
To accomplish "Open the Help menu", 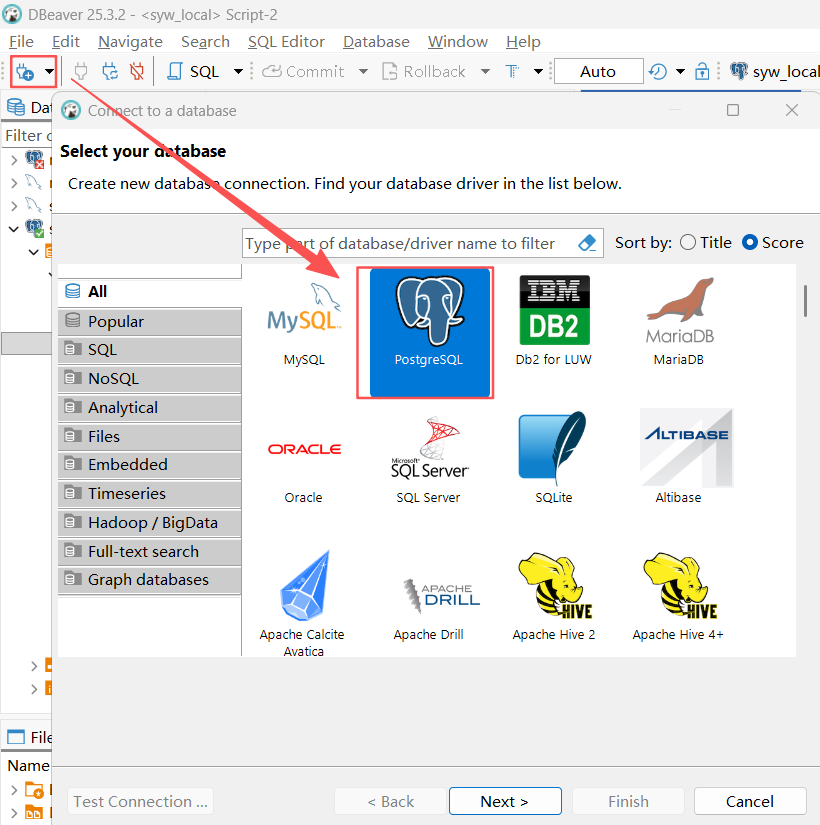I will coord(523,42).
